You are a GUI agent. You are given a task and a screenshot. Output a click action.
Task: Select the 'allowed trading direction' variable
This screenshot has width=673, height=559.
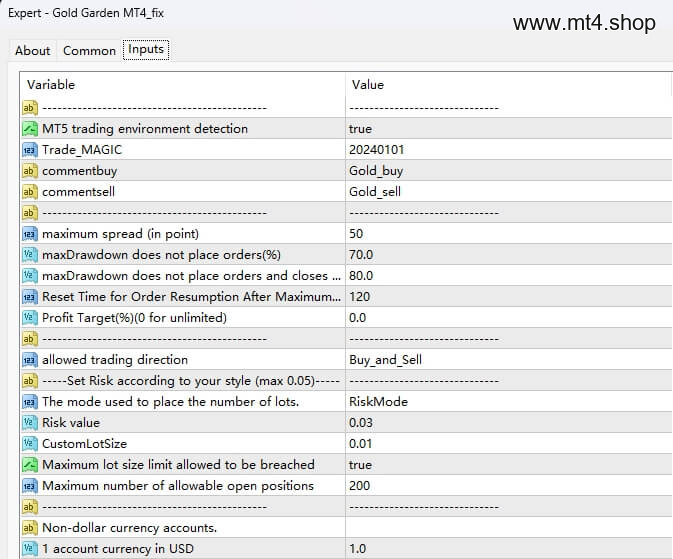click(115, 360)
